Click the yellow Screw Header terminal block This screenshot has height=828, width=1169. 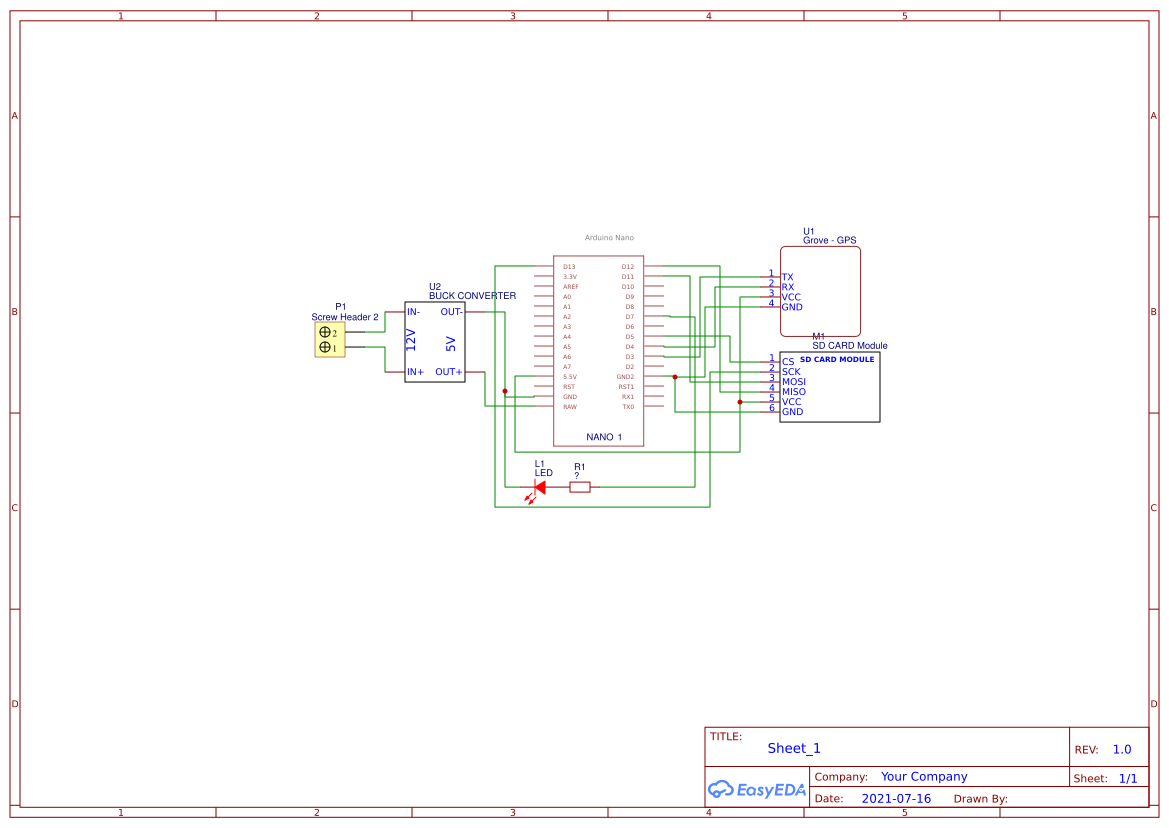tap(329, 340)
